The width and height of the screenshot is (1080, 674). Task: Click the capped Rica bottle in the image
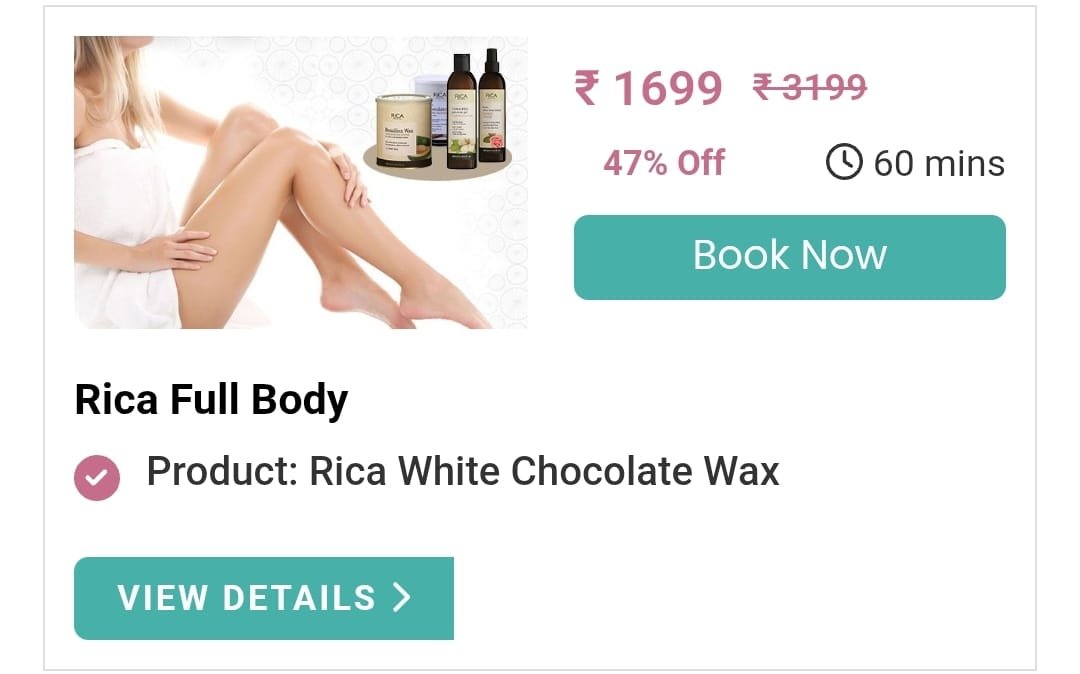click(x=461, y=110)
